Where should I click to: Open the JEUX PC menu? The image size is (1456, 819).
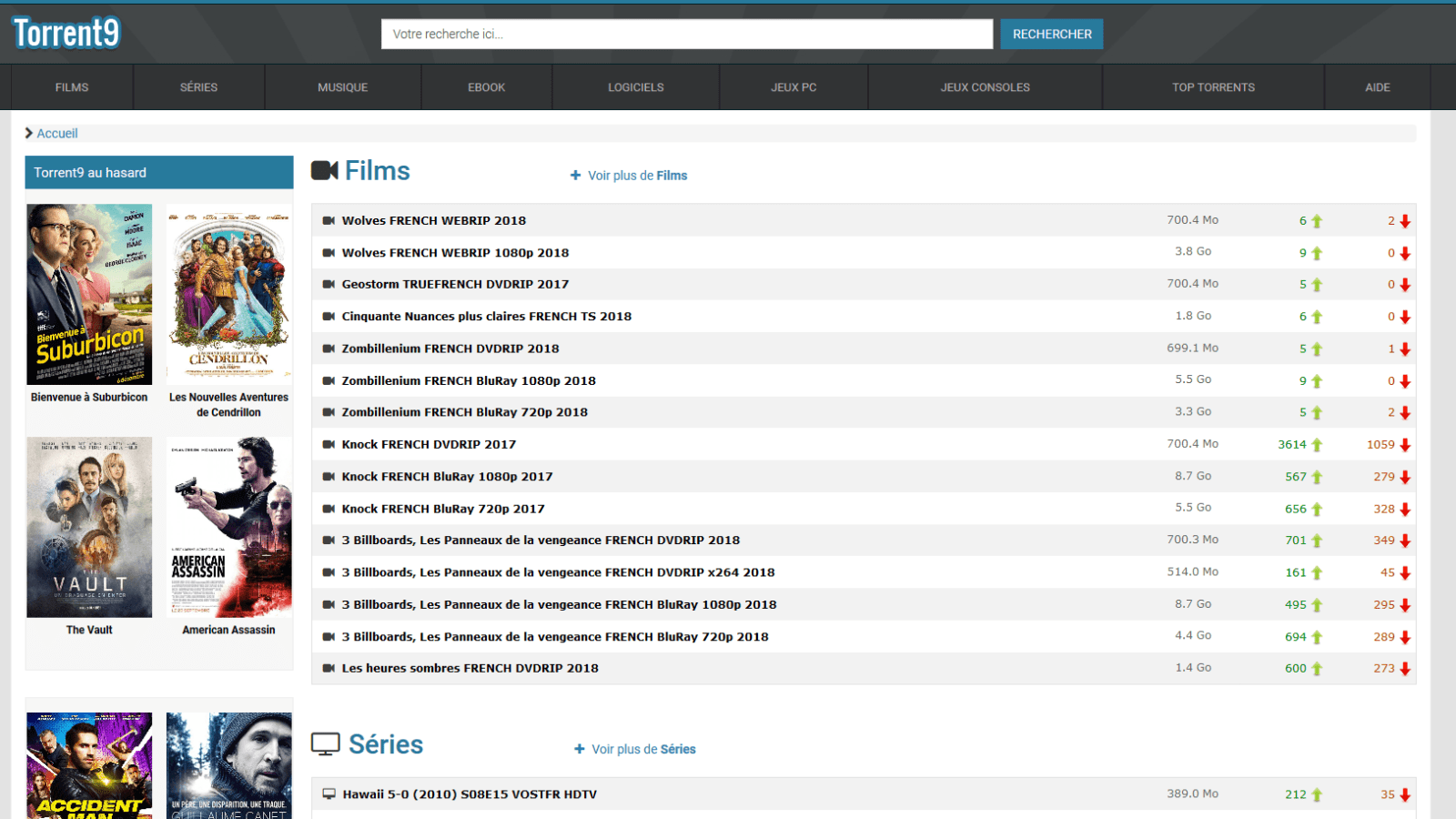794,87
